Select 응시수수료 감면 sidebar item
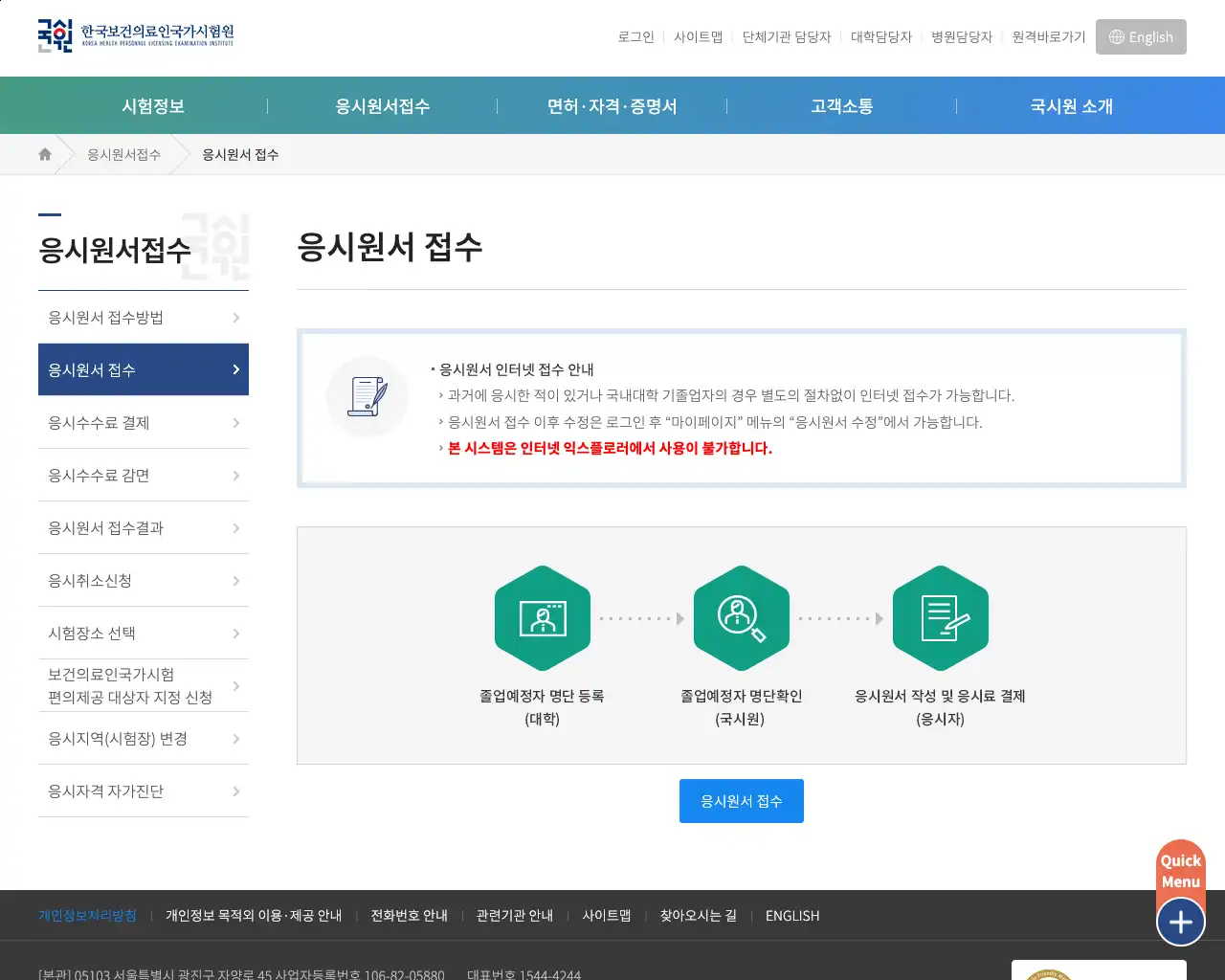The width and height of the screenshot is (1225, 980). coord(144,476)
